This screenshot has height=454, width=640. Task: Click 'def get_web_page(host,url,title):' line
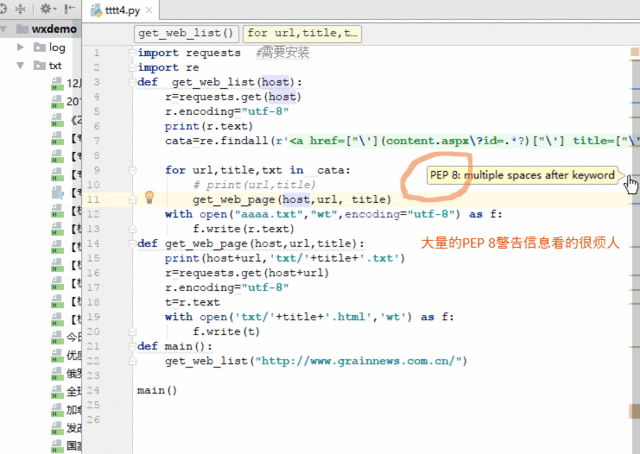coord(251,244)
